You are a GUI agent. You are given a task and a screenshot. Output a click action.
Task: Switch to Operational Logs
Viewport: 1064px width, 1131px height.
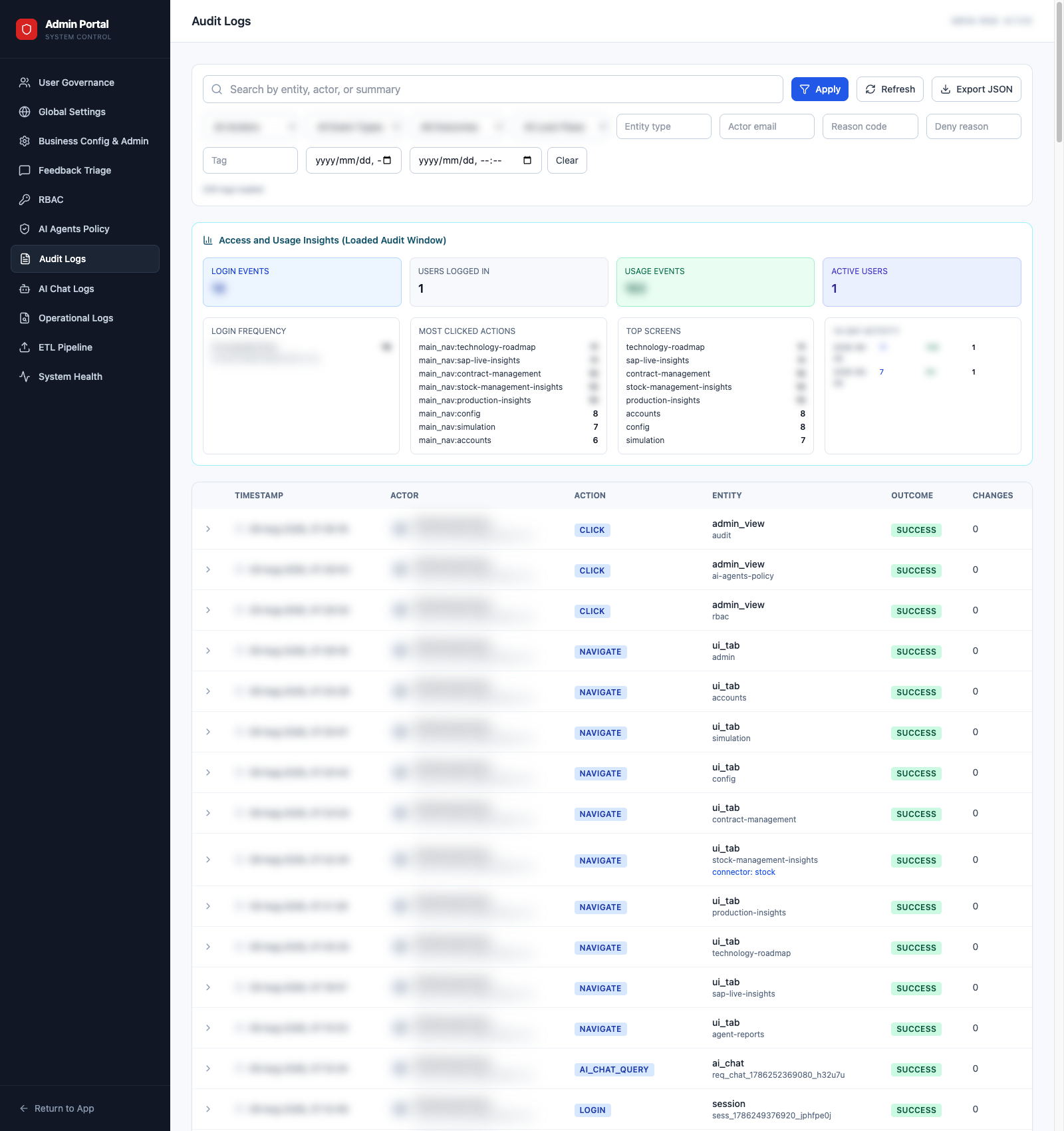coord(85,318)
